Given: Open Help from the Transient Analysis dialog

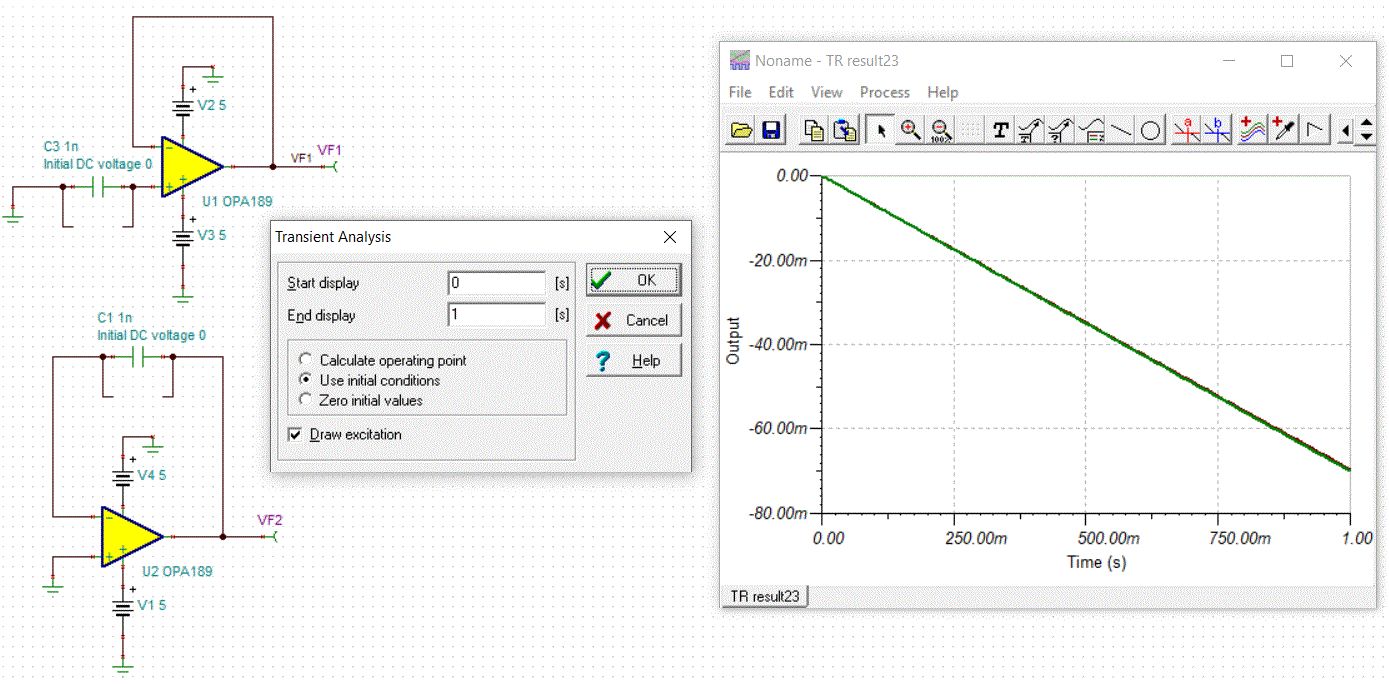Looking at the screenshot, I should click(x=634, y=360).
